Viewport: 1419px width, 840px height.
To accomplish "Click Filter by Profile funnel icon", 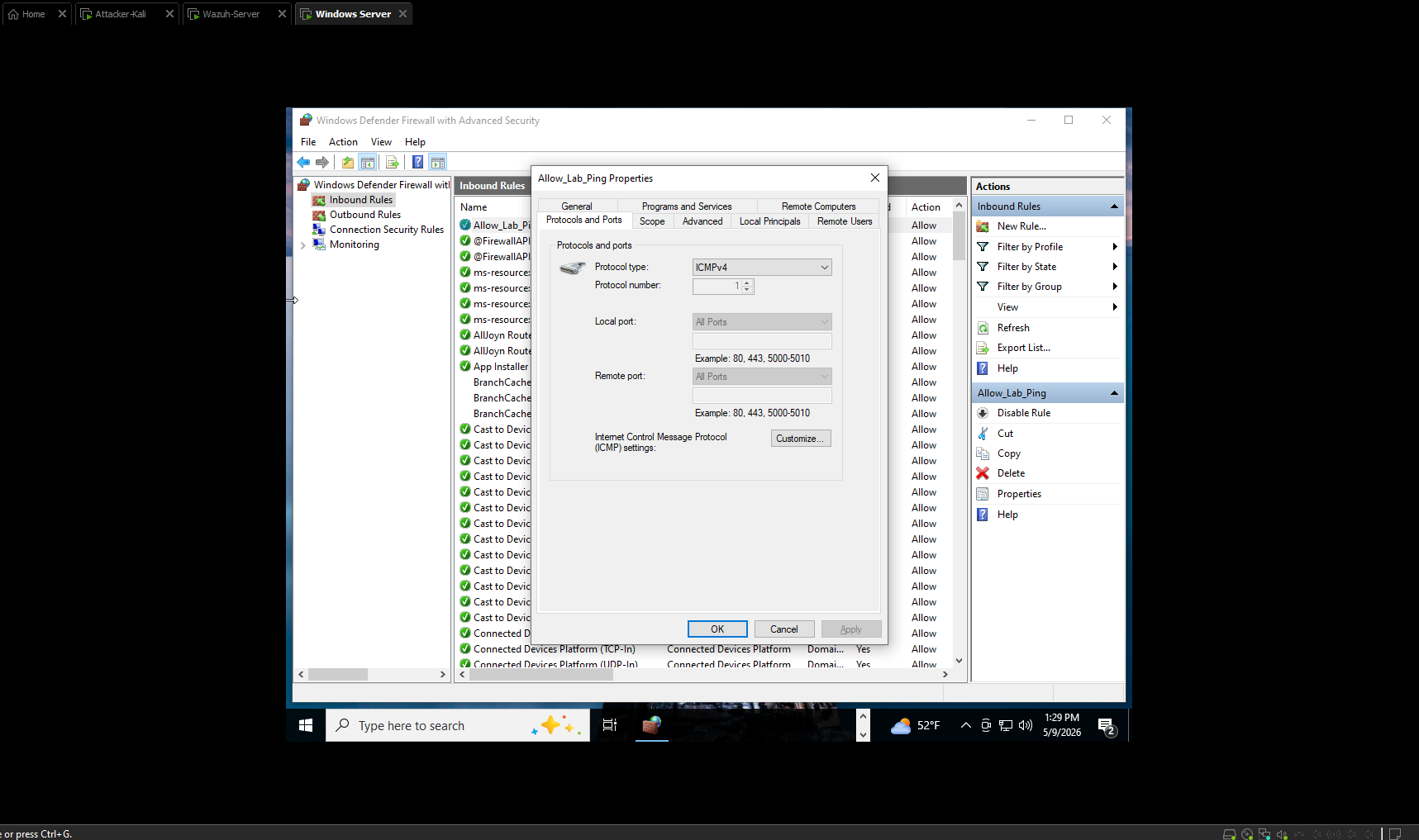I will [983, 247].
